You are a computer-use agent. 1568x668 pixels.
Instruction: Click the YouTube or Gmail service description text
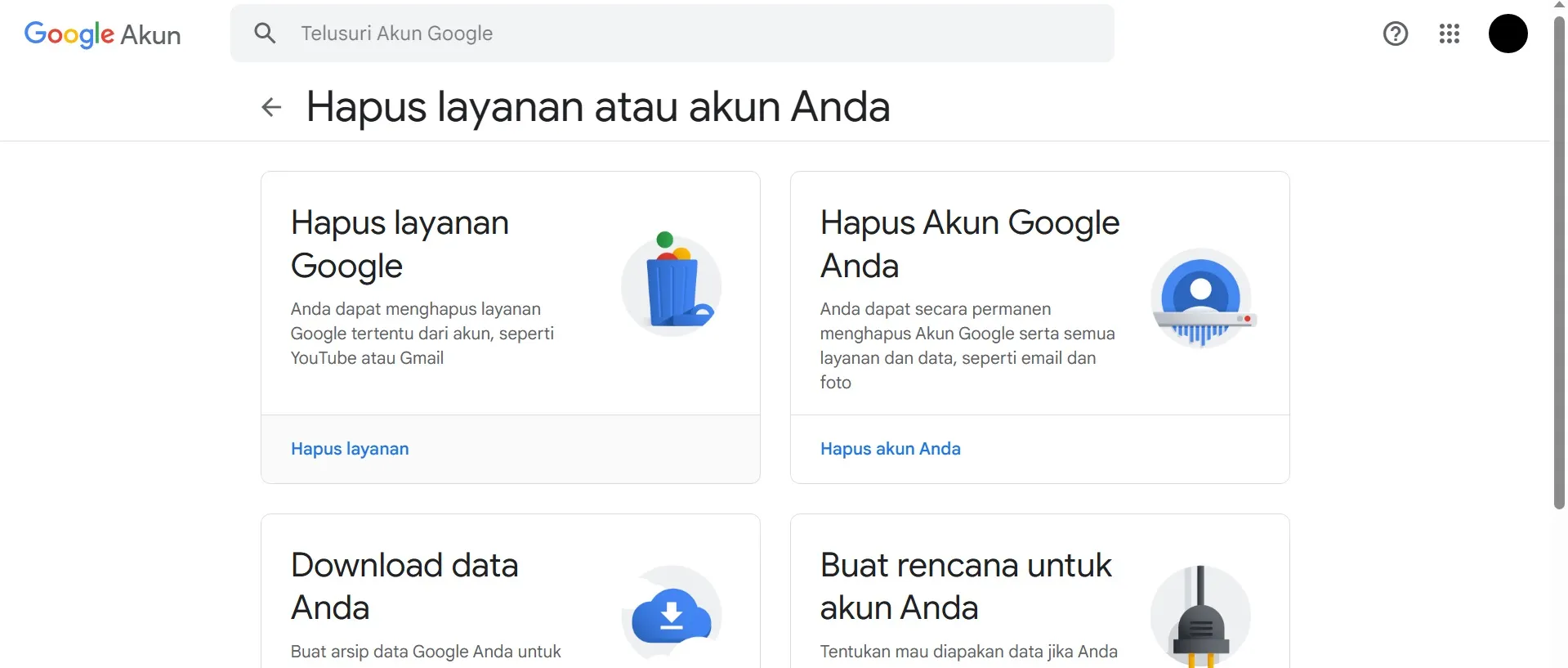coord(422,334)
